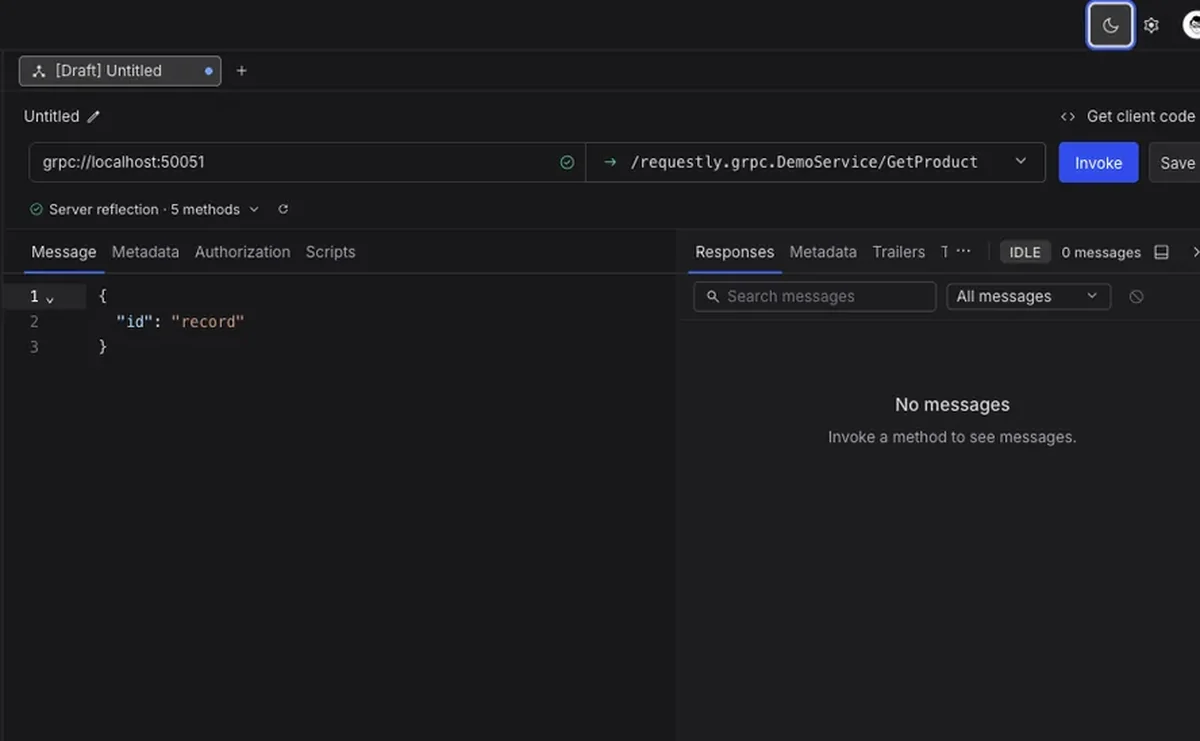Open the Scripts tab
This screenshot has height=741, width=1200.
click(x=330, y=252)
